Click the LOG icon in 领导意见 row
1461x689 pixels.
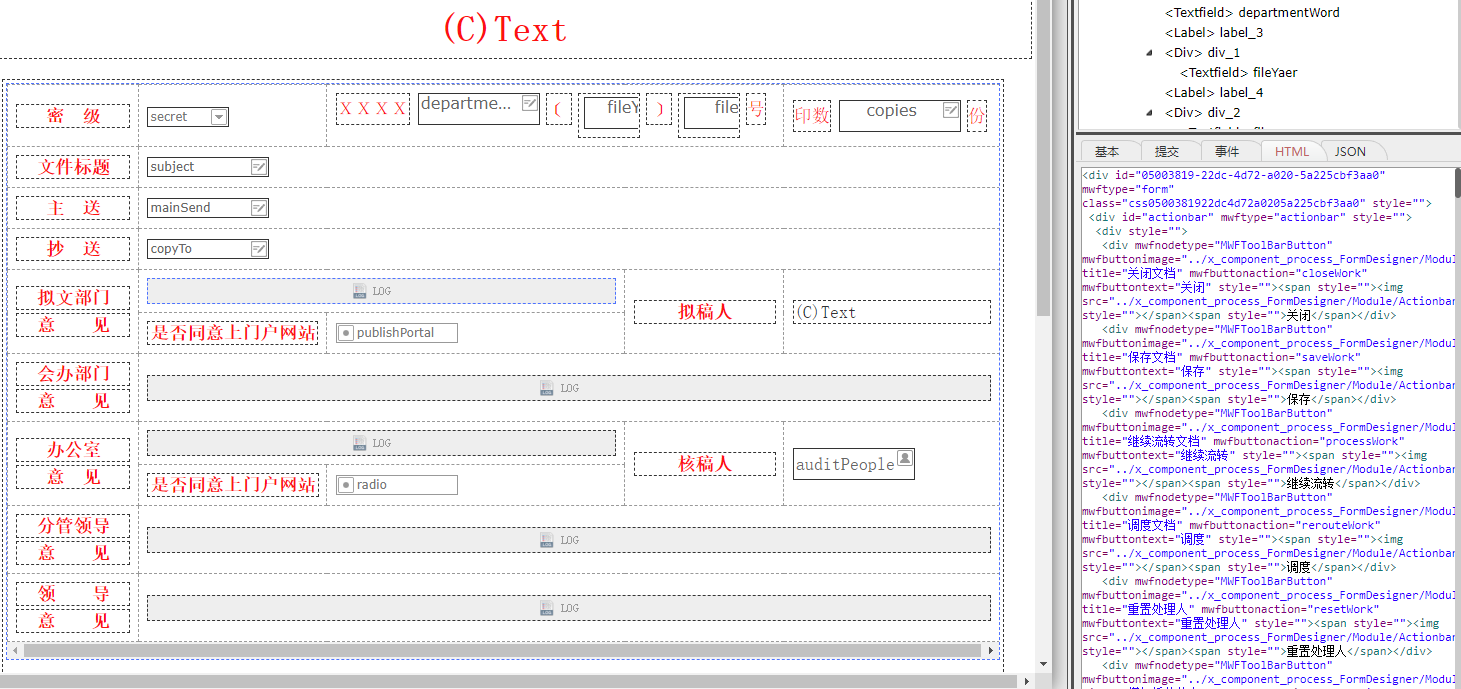(x=546, y=607)
